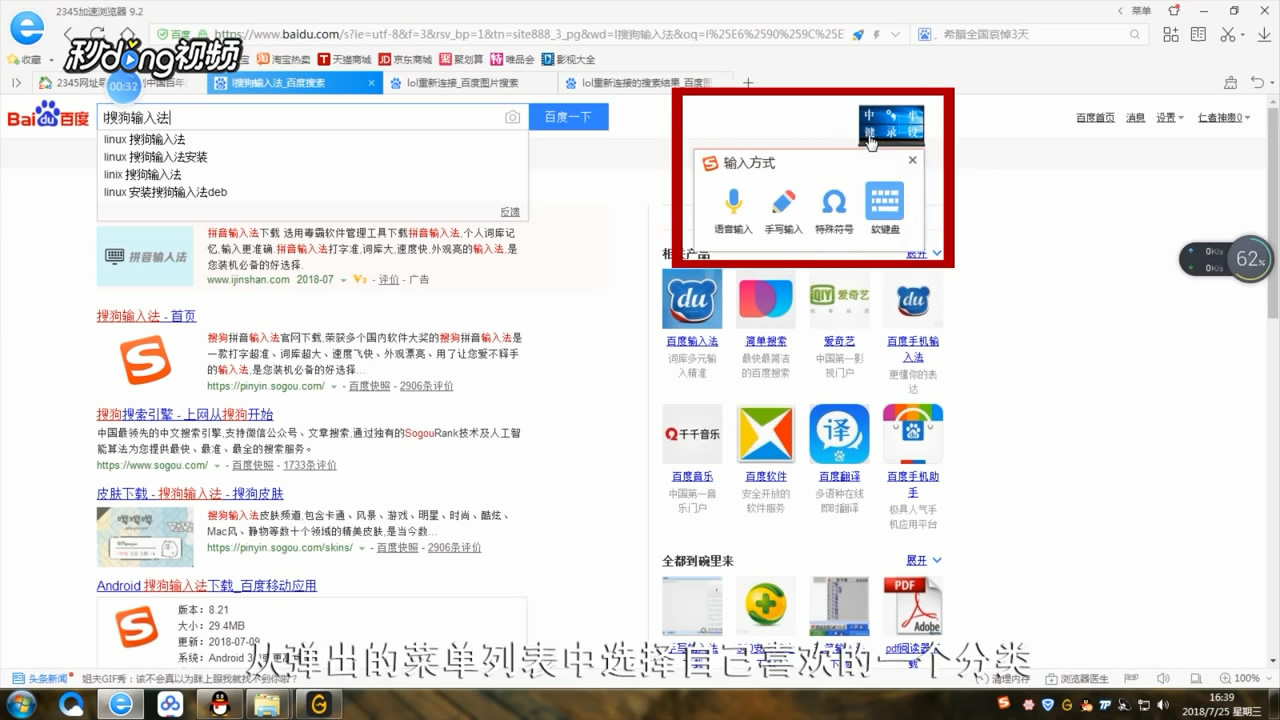Expand dropdown arrow next to pinyin.sogou.com/skins/

point(362,548)
